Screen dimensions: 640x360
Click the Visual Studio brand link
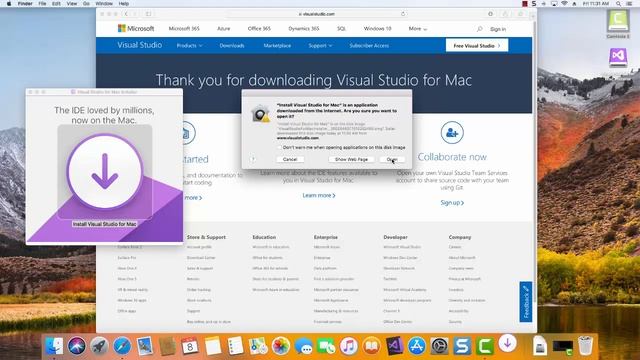[x=140, y=45]
